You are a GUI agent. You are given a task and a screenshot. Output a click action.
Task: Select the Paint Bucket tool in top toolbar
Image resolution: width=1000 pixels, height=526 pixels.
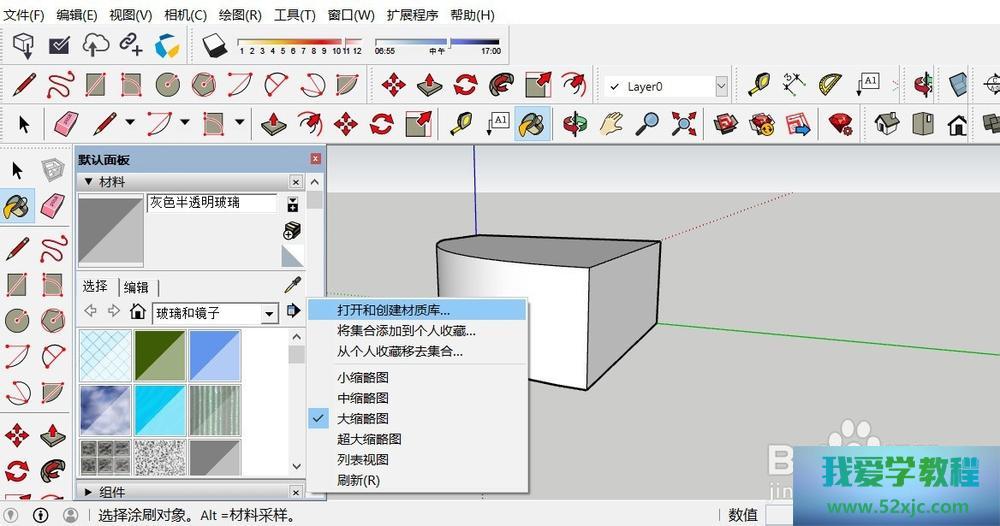click(533, 124)
